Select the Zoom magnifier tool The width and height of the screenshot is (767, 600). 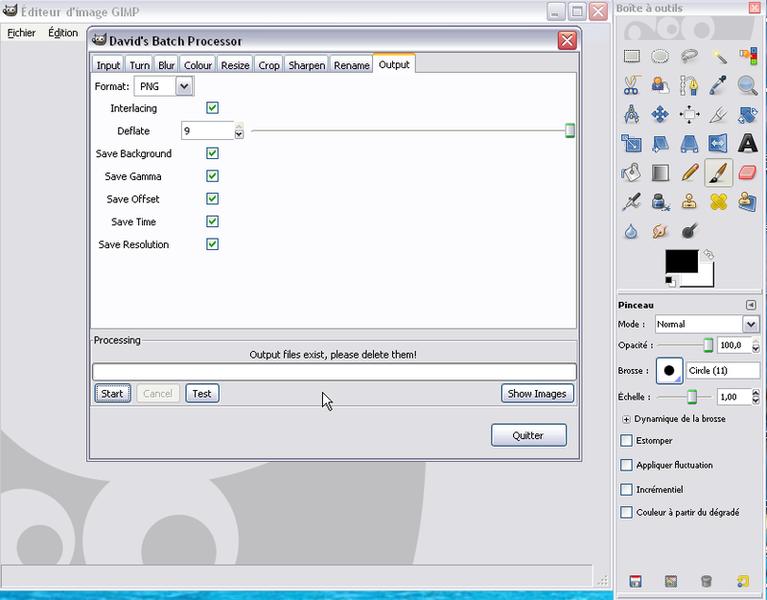pyautogui.click(x=747, y=86)
